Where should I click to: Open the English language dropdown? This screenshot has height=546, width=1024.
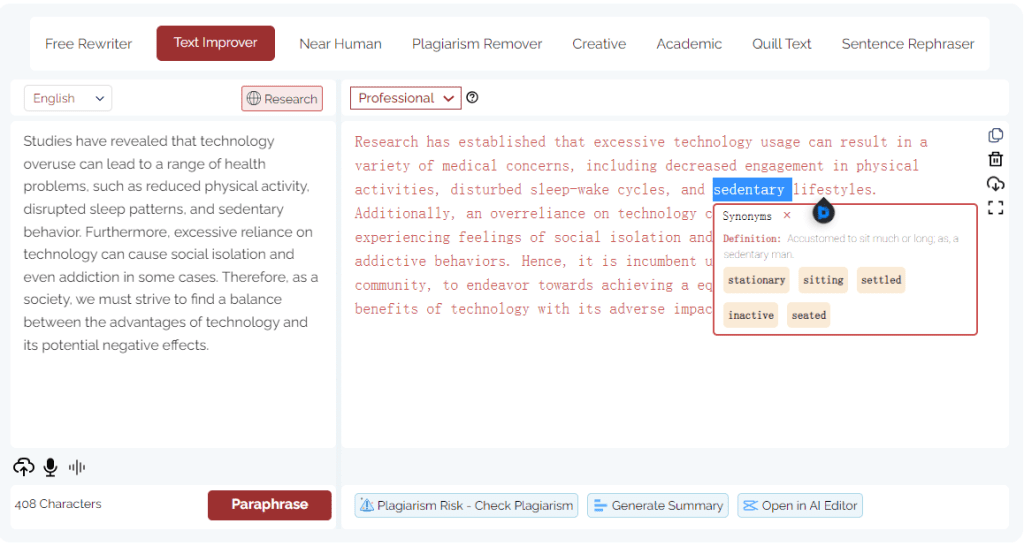click(68, 98)
